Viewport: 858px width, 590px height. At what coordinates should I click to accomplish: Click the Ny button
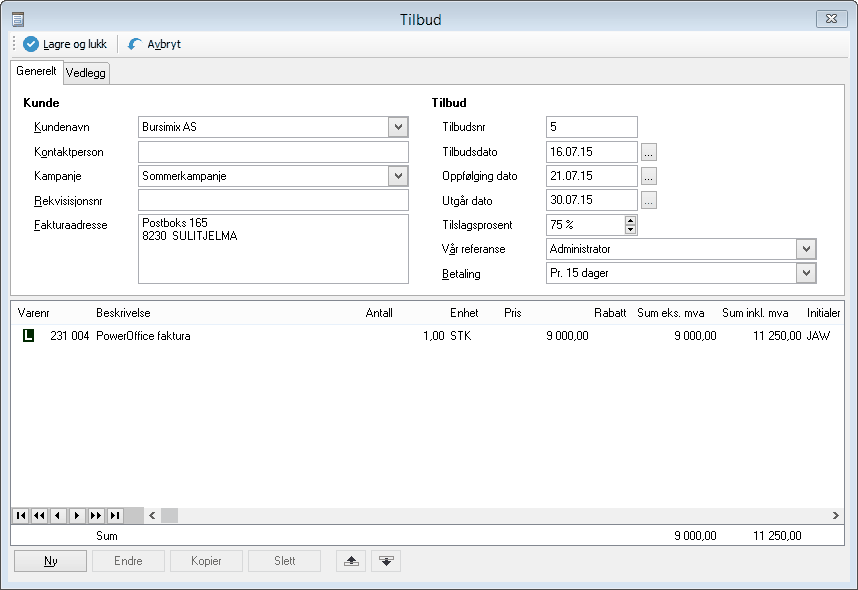point(50,561)
